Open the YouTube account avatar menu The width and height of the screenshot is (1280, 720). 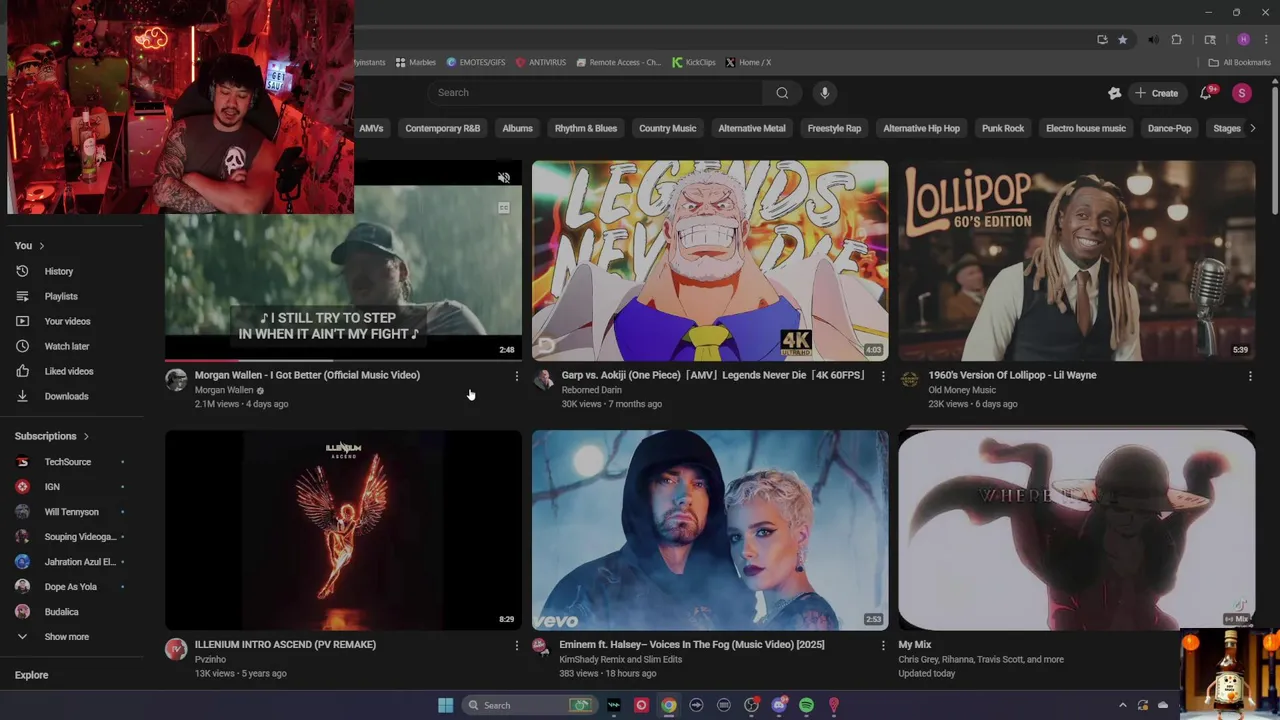pyautogui.click(x=1242, y=93)
